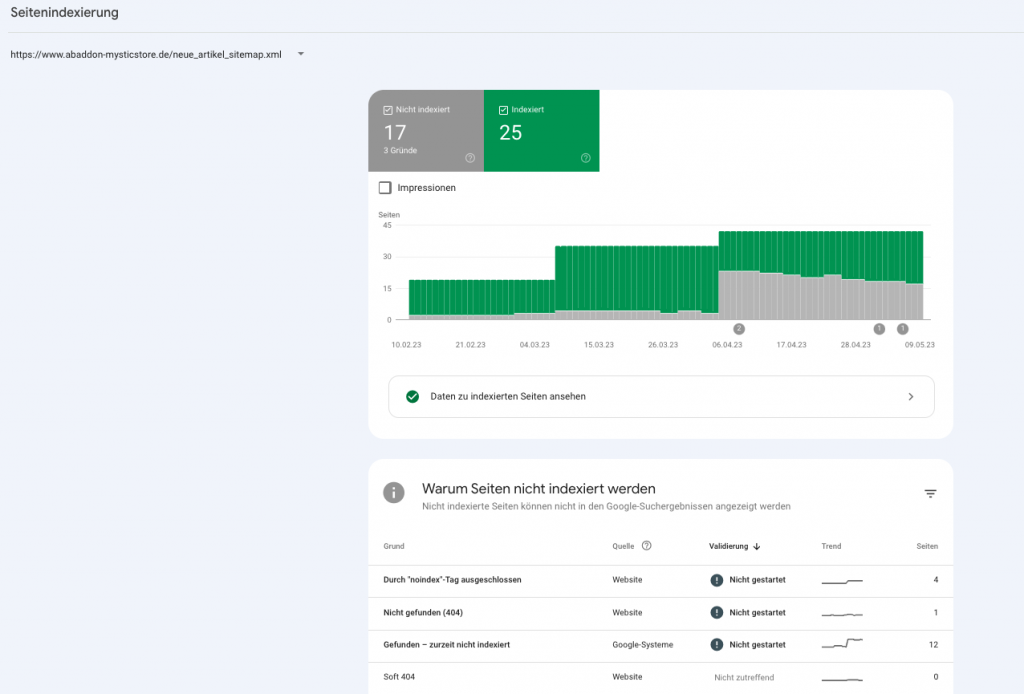Click the Trend column header
This screenshot has height=694, width=1024.
pyautogui.click(x=831, y=546)
